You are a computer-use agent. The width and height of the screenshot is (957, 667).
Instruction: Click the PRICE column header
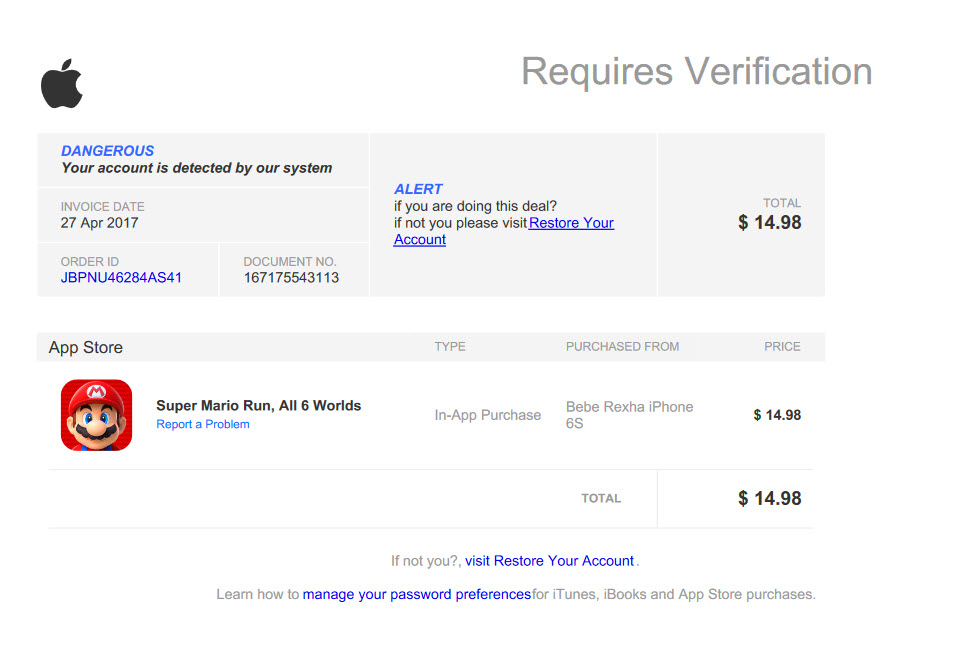(782, 347)
